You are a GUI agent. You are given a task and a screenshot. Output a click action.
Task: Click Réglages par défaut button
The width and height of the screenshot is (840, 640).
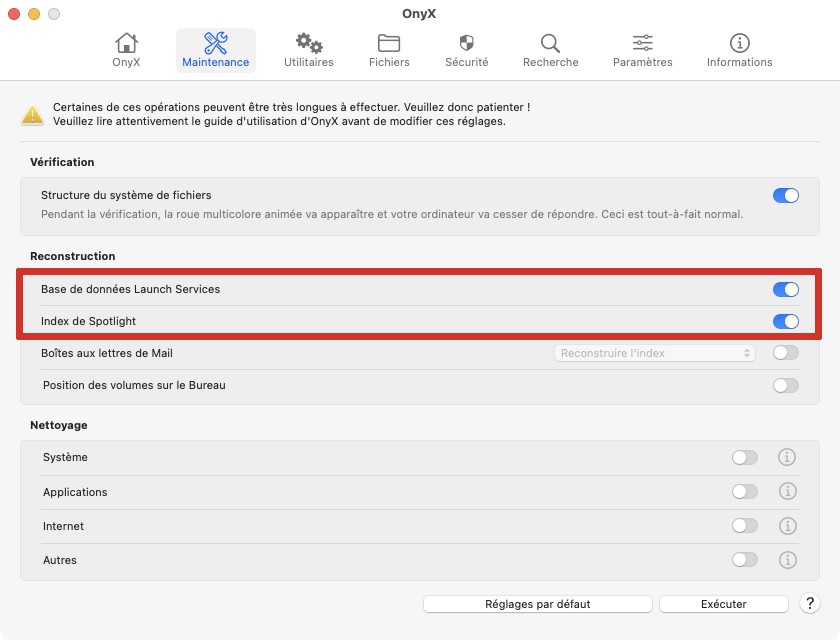[x=537, y=604]
